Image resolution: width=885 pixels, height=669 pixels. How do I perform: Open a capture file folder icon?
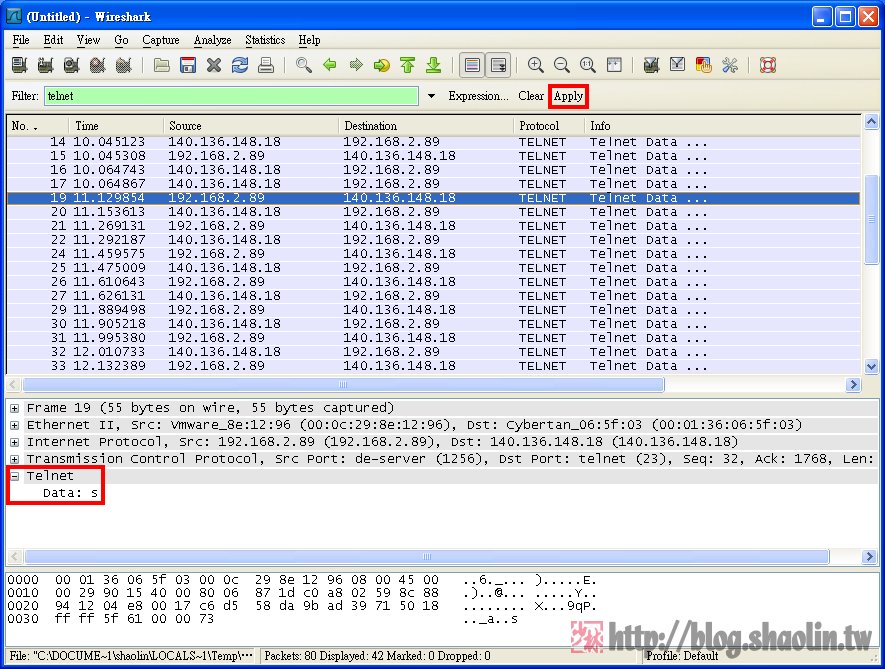162,65
